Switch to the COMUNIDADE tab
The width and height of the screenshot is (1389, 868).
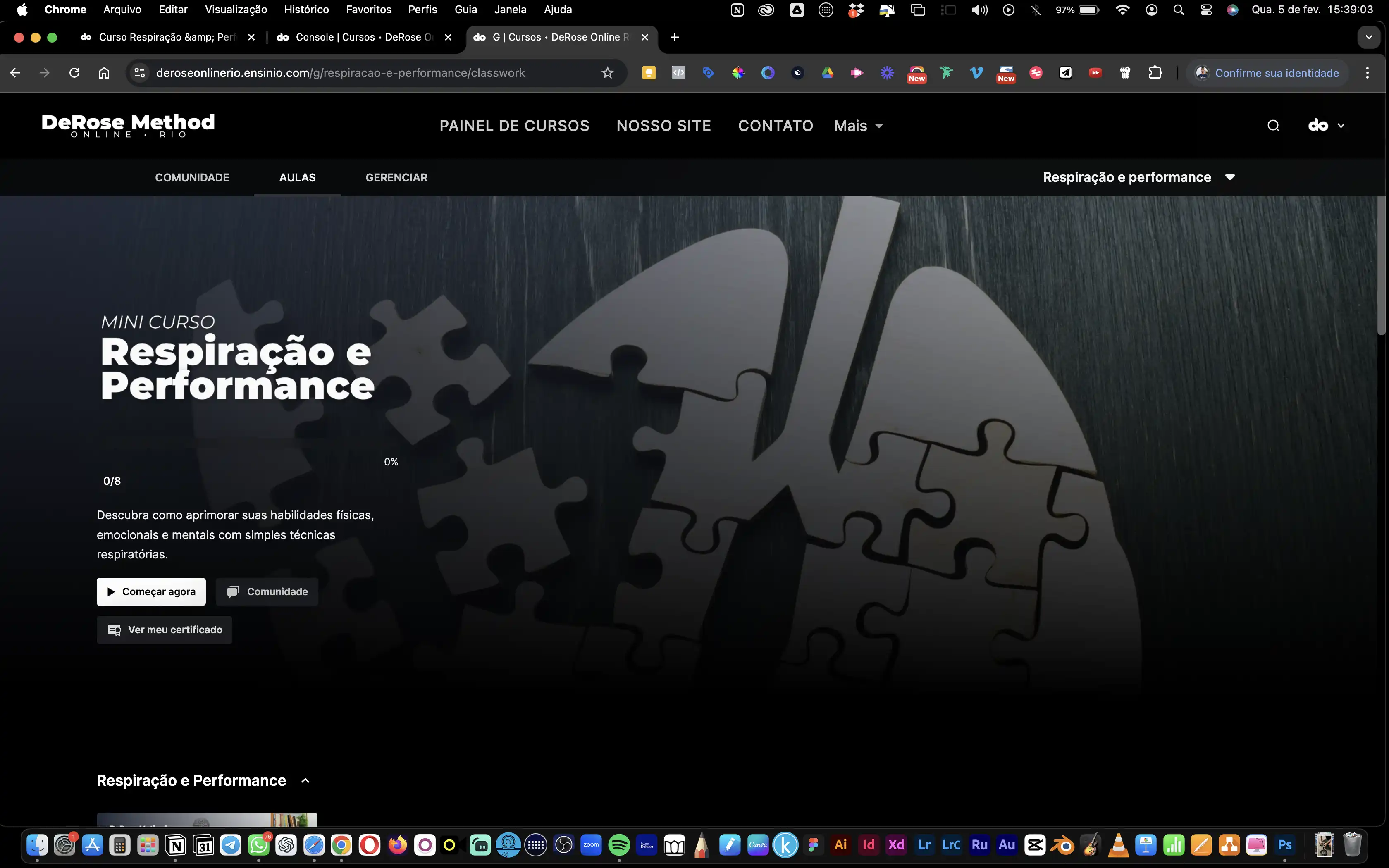[192, 177]
